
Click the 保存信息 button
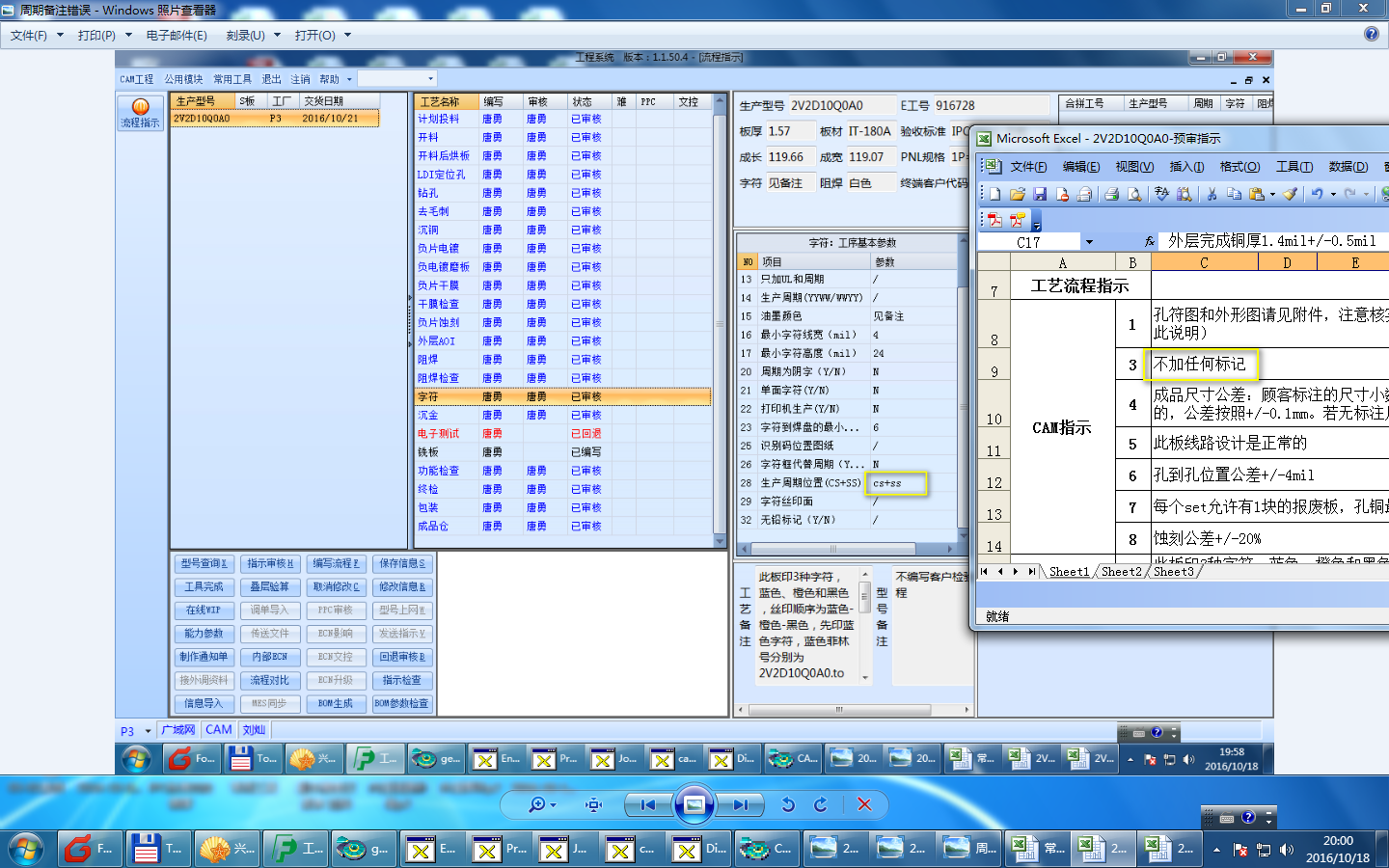[x=401, y=563]
